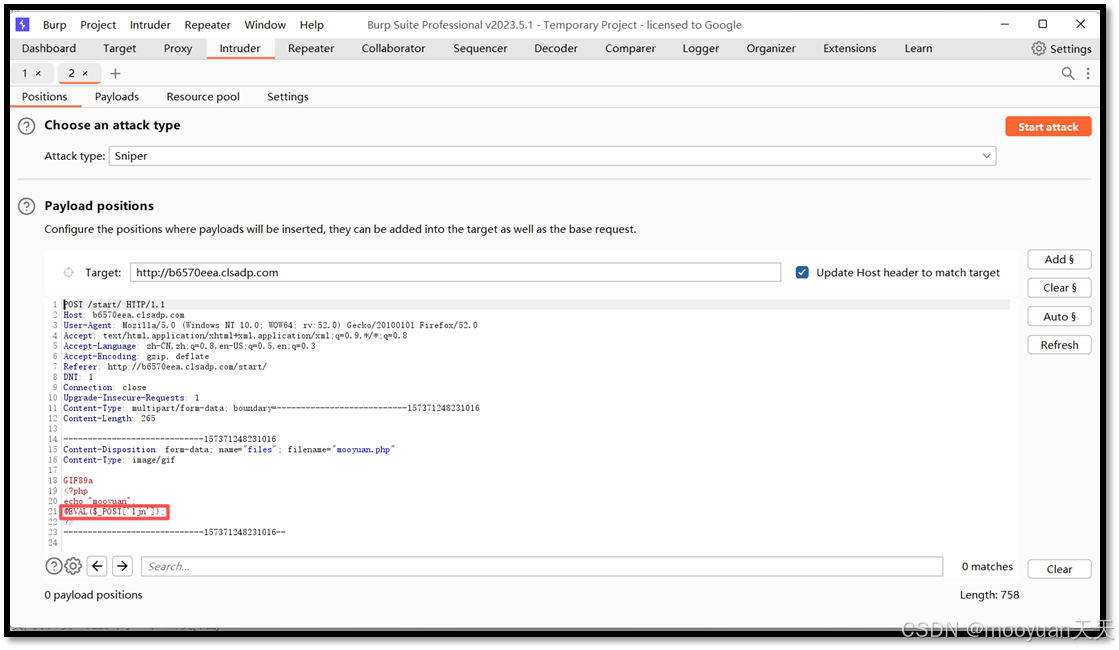Switch to the Extensions tab
Screen dimensions: 1119x650
[849, 49]
